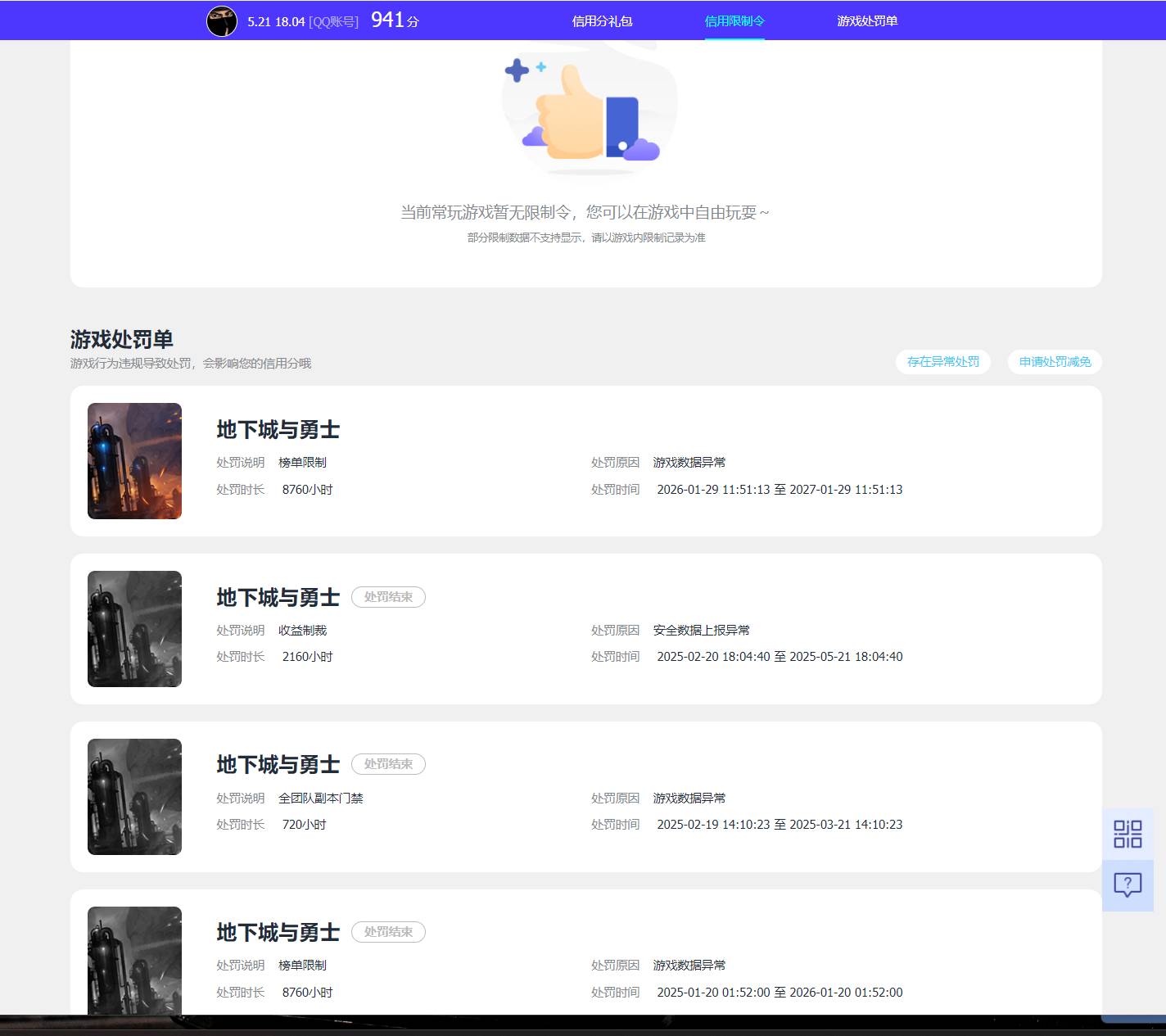
Task: Click the 处罚结束 badge on the 收益制裁 record
Action: (x=388, y=596)
